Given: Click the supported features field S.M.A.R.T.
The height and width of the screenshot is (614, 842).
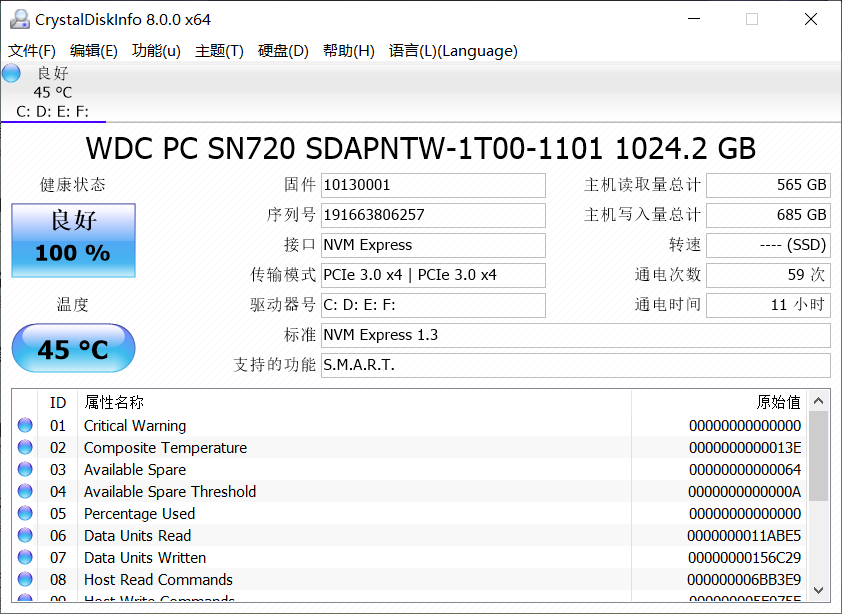Looking at the screenshot, I should pyautogui.click(x=576, y=366).
